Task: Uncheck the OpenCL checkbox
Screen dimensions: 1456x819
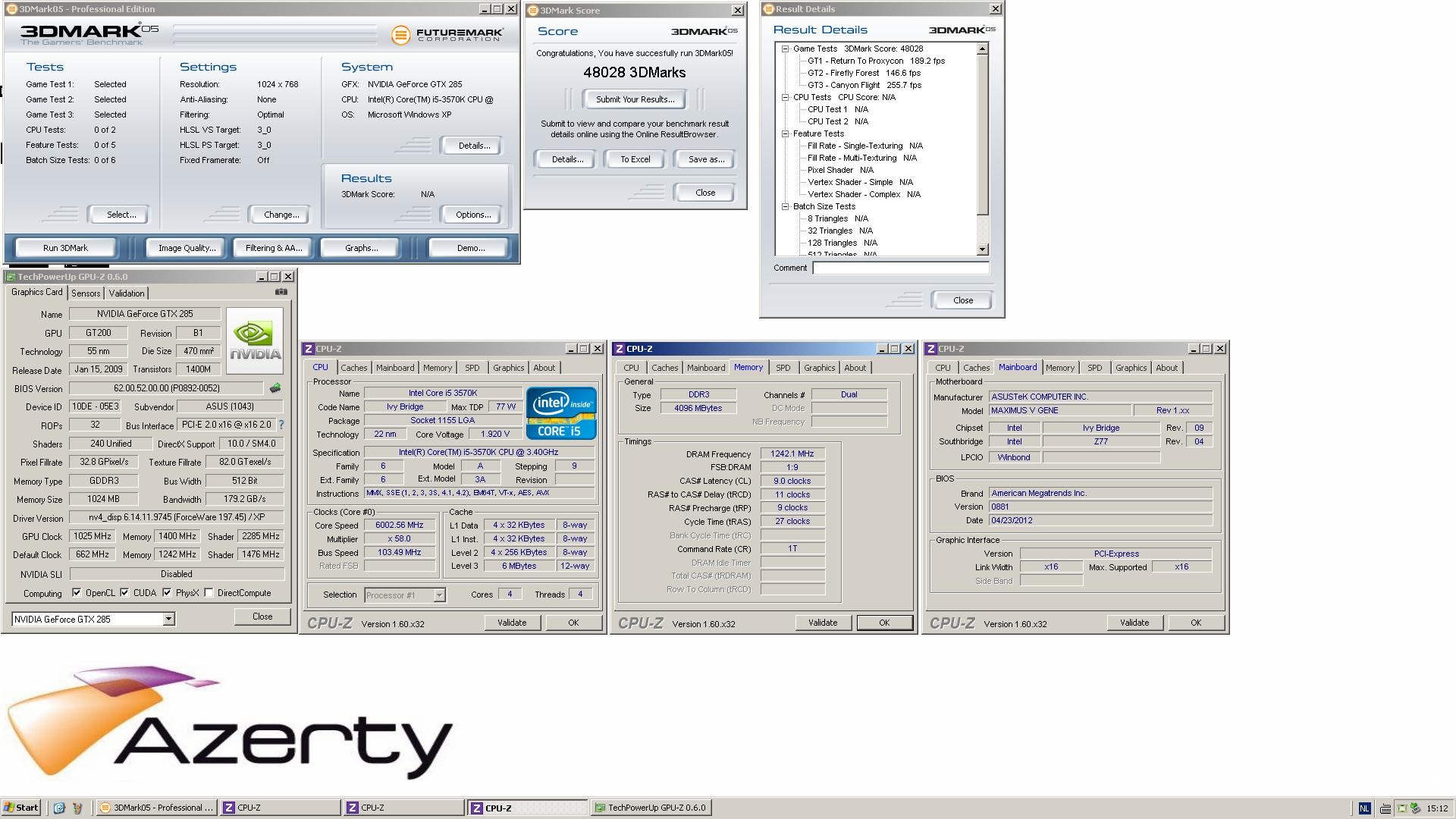Action: point(77,593)
